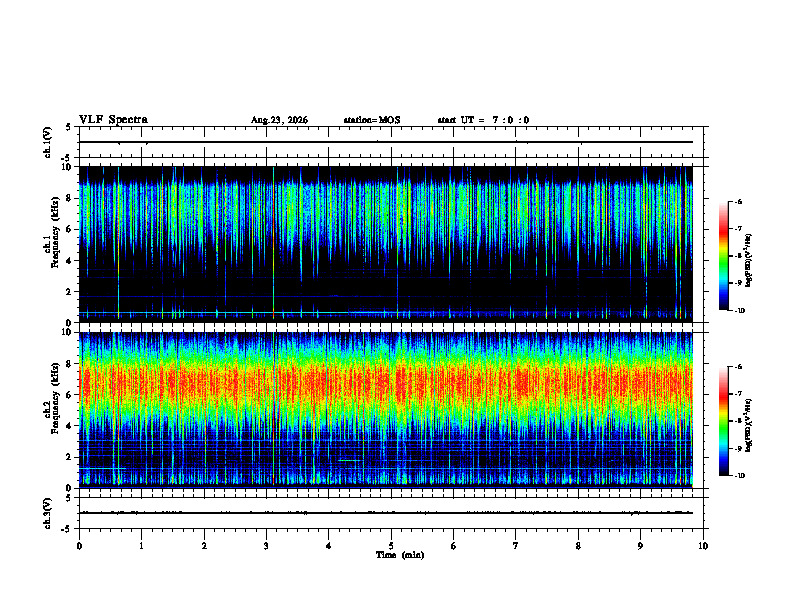Click the "VLF Spectra" title text
Viewport: 792px width, 612px height.
[113, 120]
